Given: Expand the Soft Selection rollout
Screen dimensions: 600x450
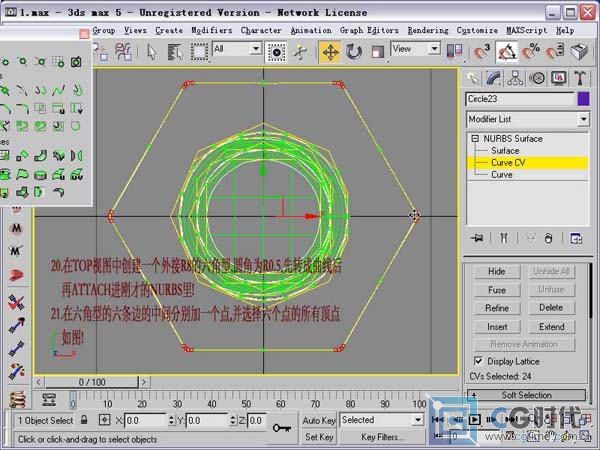Looking at the screenshot, I should (x=527, y=395).
